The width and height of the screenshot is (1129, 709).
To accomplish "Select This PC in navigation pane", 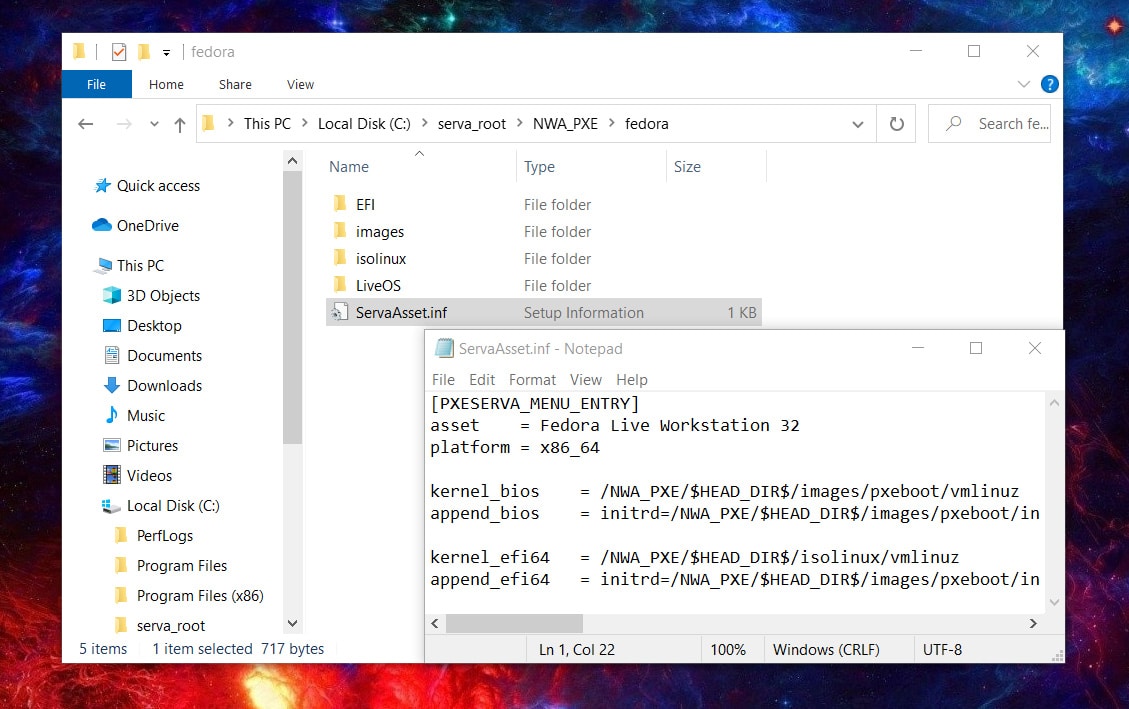I will click(x=140, y=266).
